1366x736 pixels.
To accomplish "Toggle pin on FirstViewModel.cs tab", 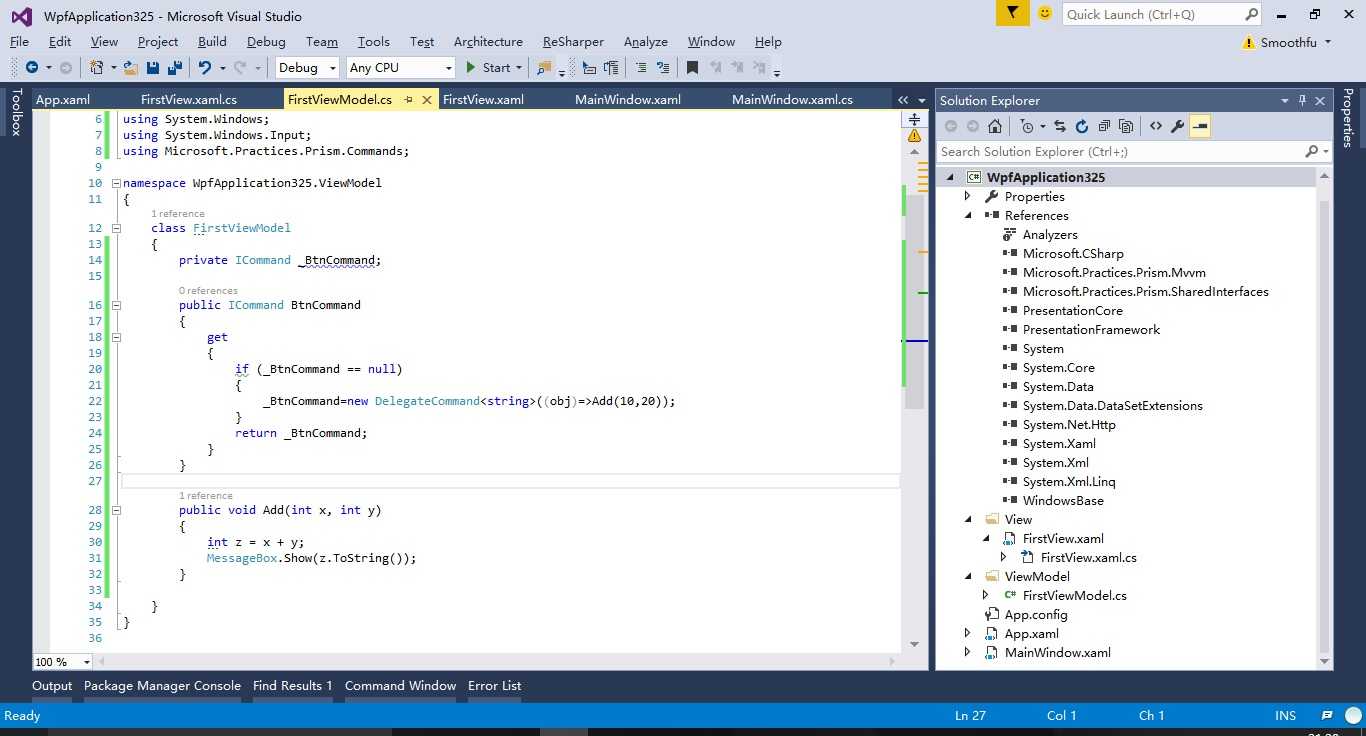I will point(409,100).
